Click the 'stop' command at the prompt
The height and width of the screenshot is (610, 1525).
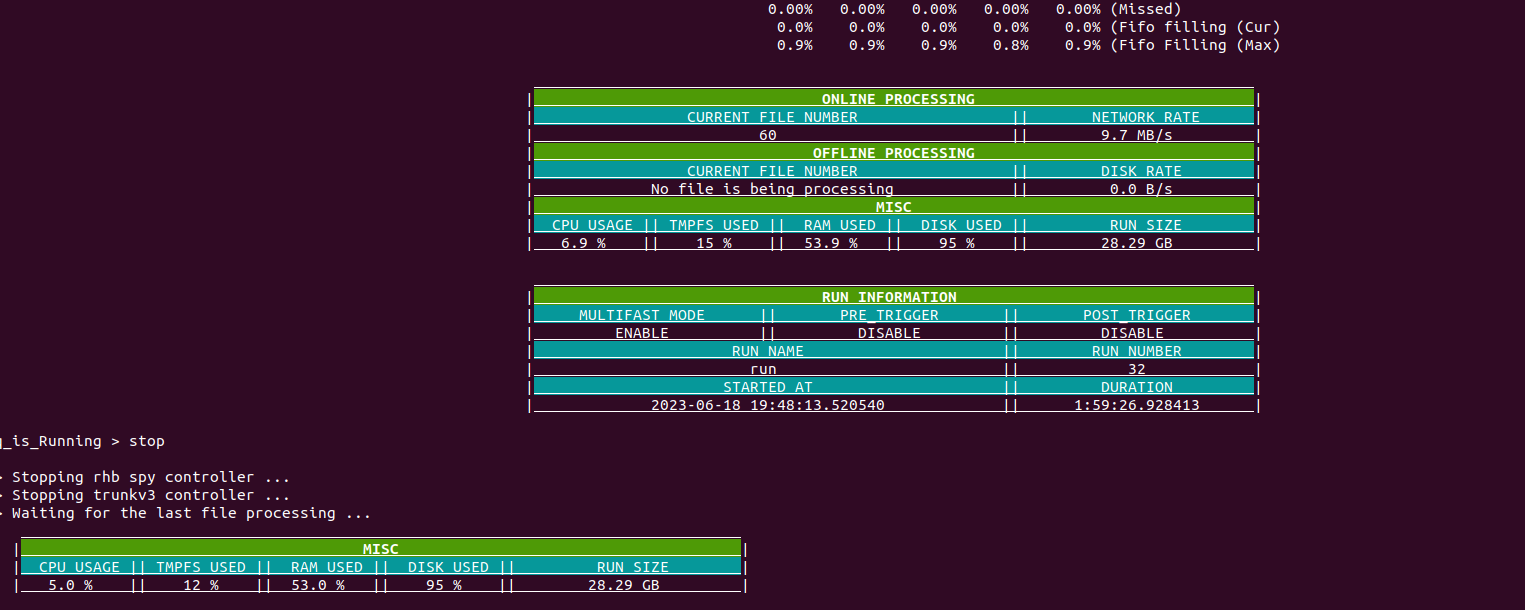146,441
